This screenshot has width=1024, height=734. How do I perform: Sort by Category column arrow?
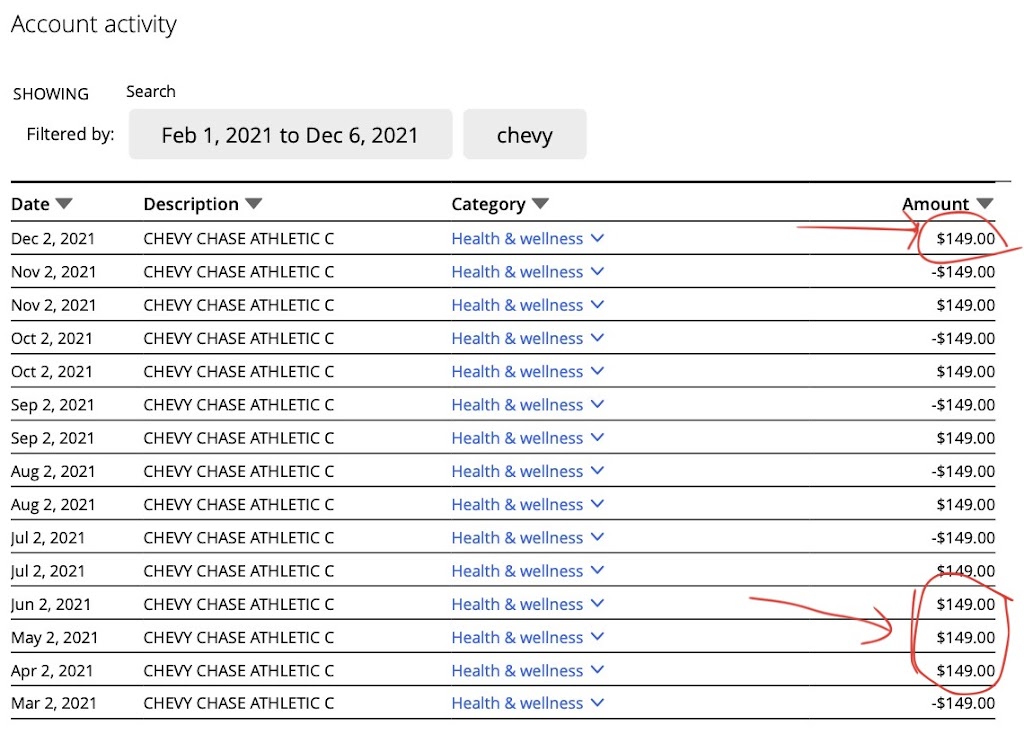(540, 204)
